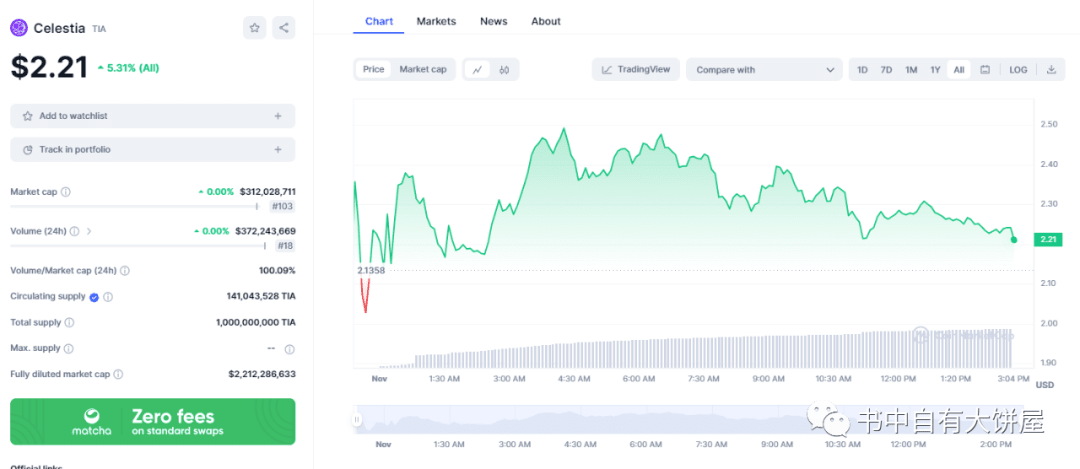1080x469 pixels.
Task: Expand the Volume (24h) details chevron
Action: pos(89,231)
